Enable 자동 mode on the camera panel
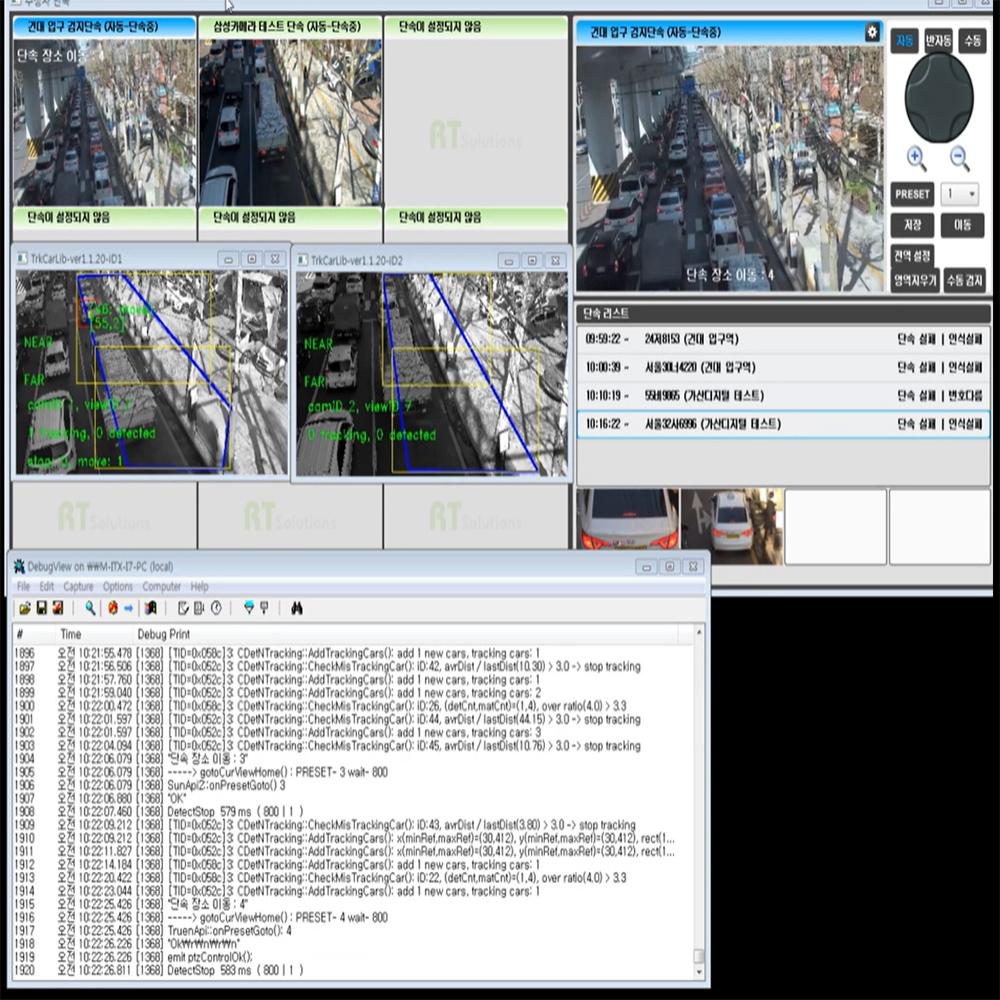Viewport: 1000px width, 1000px height. click(904, 41)
